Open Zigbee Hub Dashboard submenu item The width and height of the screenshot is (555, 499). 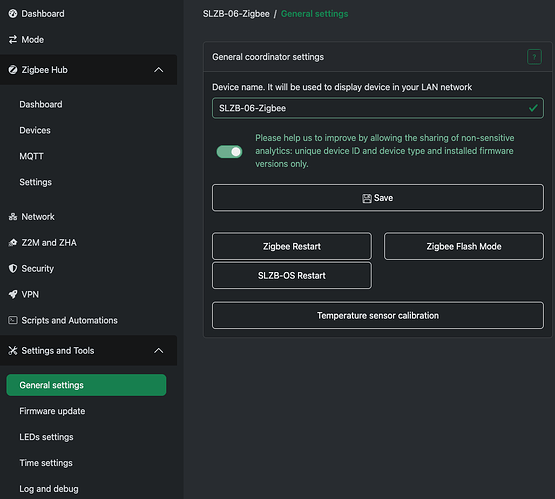click(x=41, y=104)
